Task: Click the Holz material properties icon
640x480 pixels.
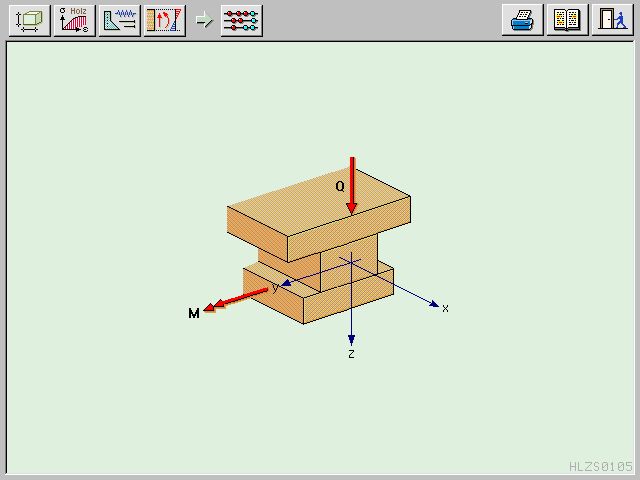Action: [x=76, y=20]
